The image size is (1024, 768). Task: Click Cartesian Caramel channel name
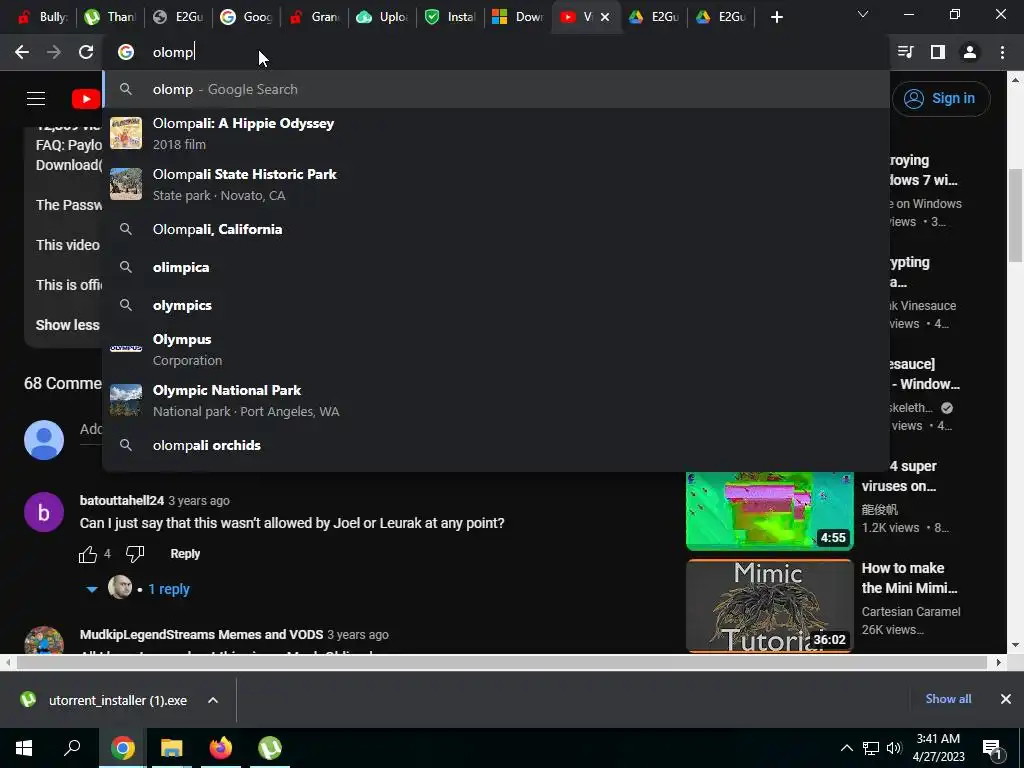click(x=910, y=612)
